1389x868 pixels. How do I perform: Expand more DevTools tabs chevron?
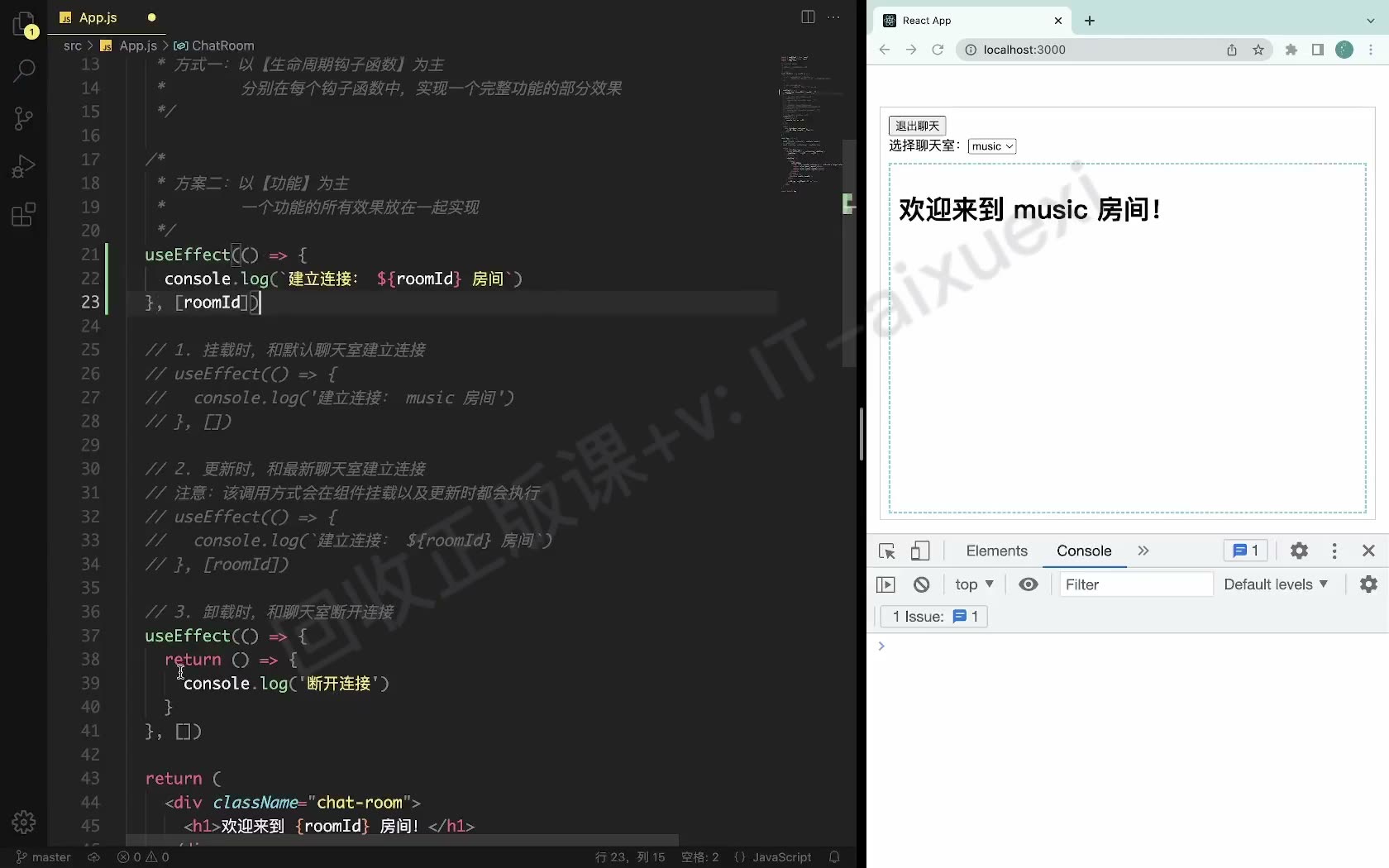pos(1143,551)
